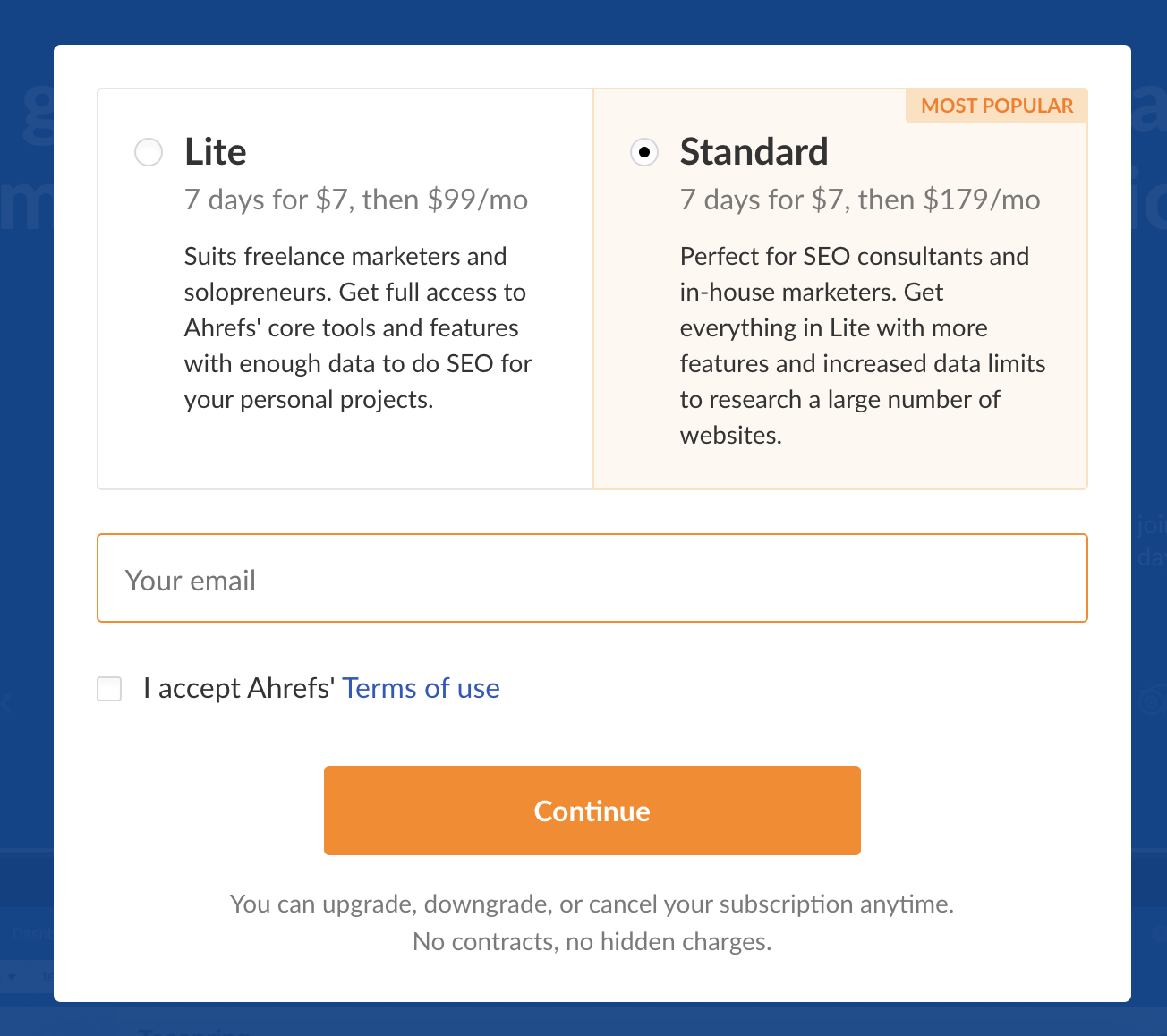Click the Lite description about freelance marketers

357,327
